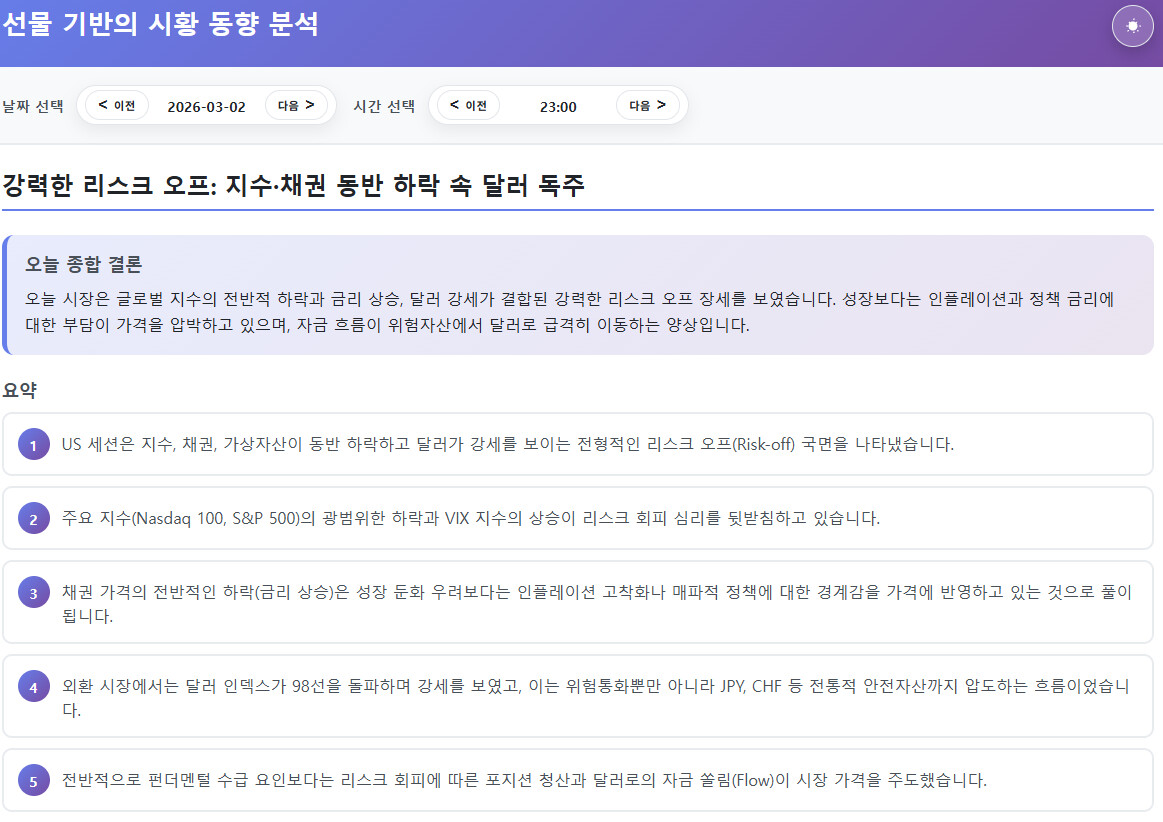The width and height of the screenshot is (1163, 822).
Task: Click the date value 2026-03-02
Action: click(x=206, y=107)
